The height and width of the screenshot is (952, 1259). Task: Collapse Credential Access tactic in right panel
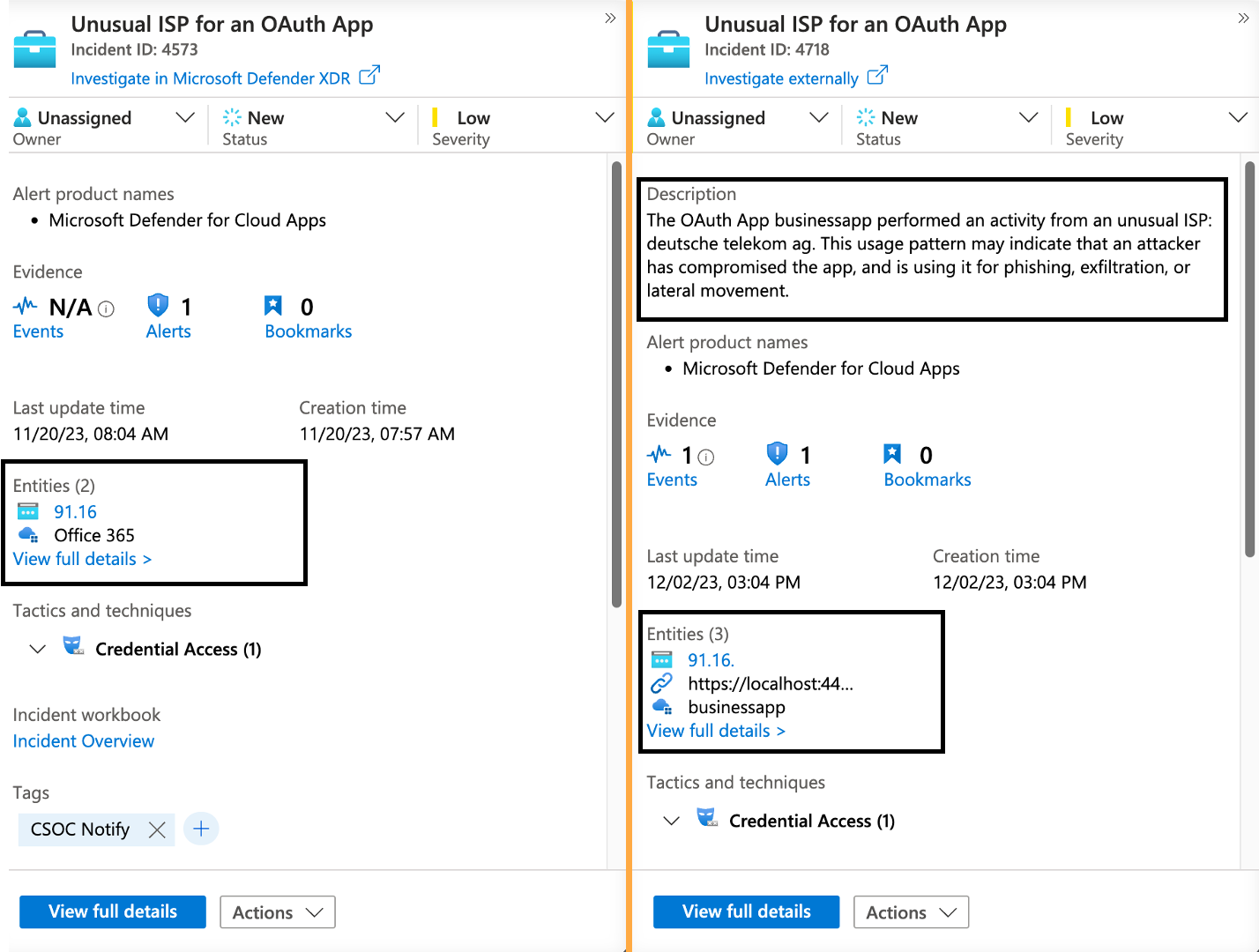(671, 822)
